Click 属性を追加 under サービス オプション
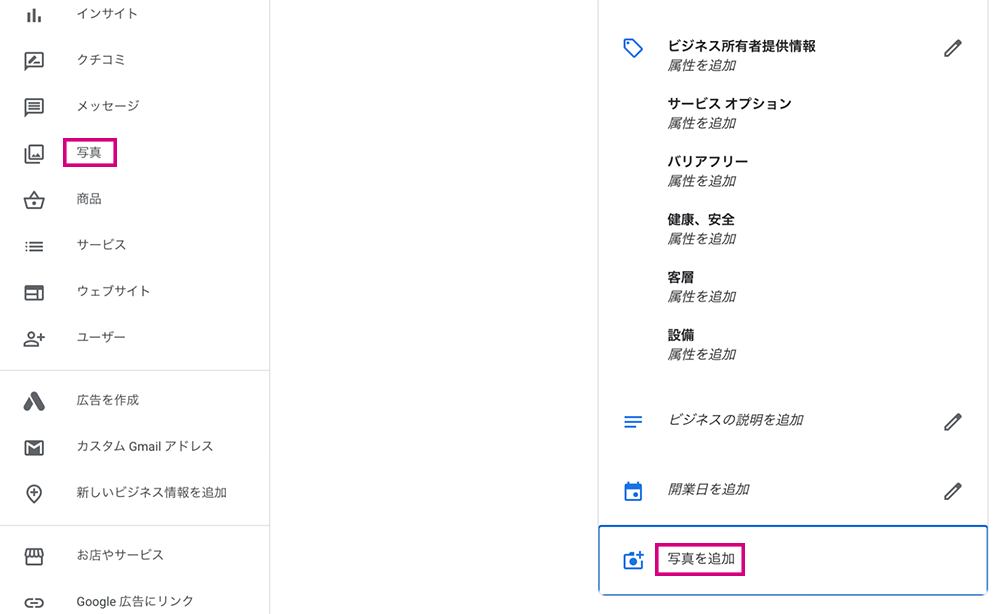 coord(702,124)
